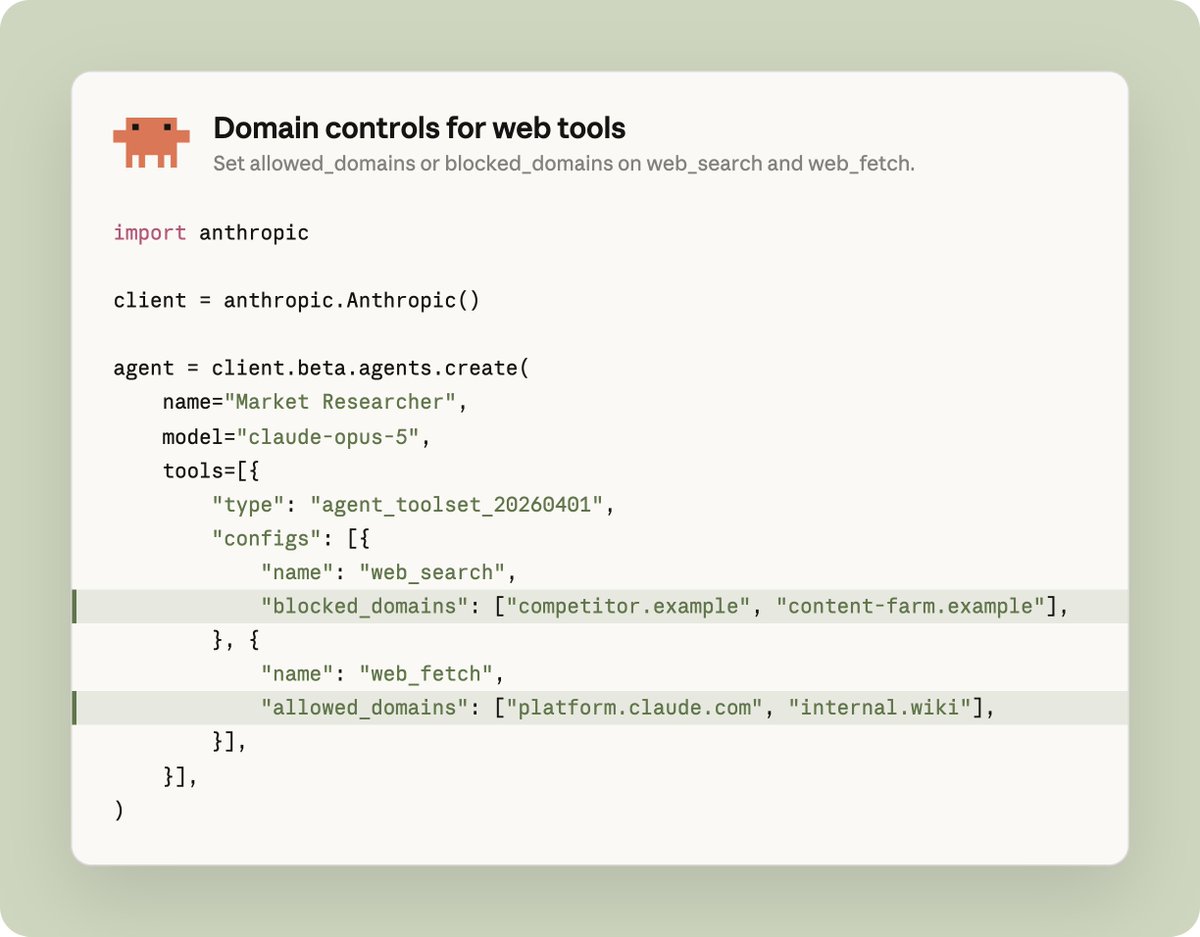Click the "type" key in tools
Viewport: 1200px width, 937px height.
248,504
